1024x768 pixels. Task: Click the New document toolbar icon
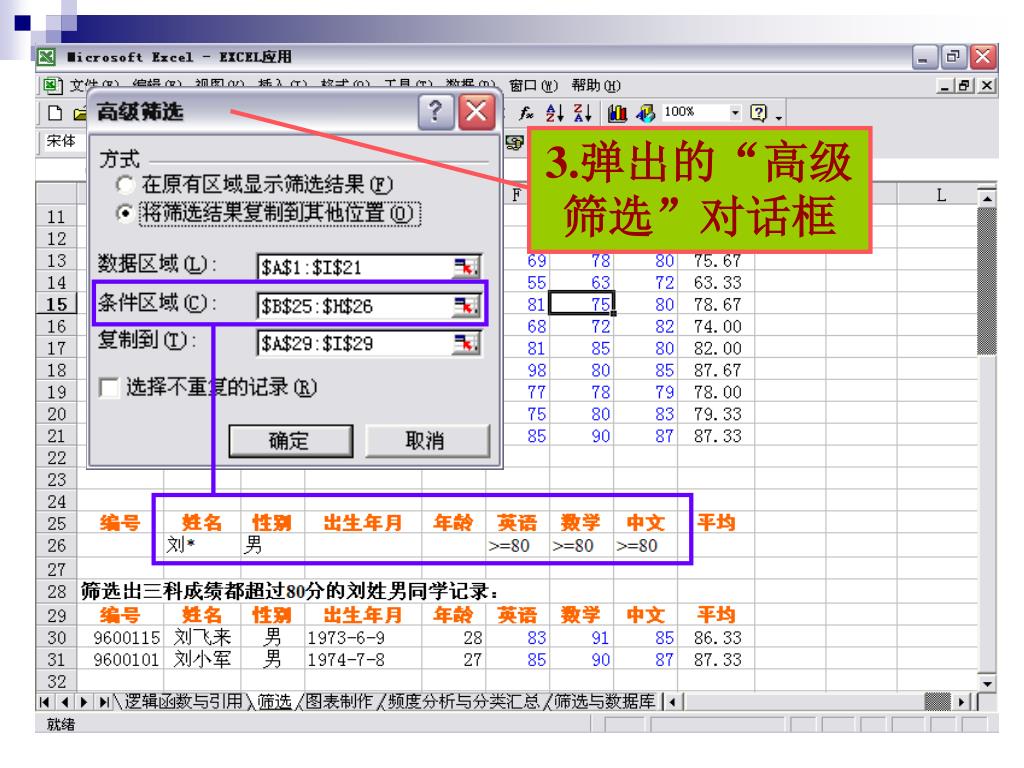(56, 113)
